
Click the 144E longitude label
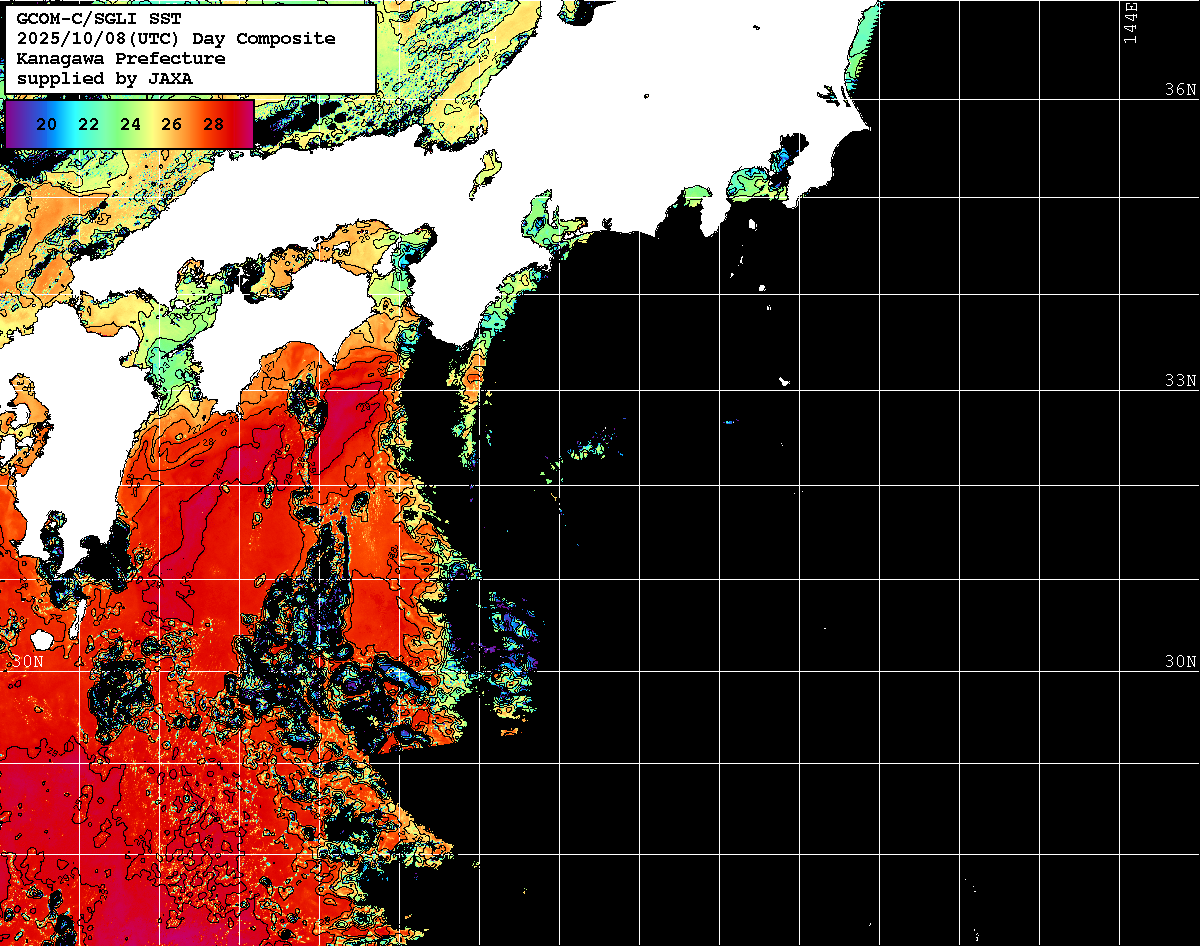[x=1131, y=22]
